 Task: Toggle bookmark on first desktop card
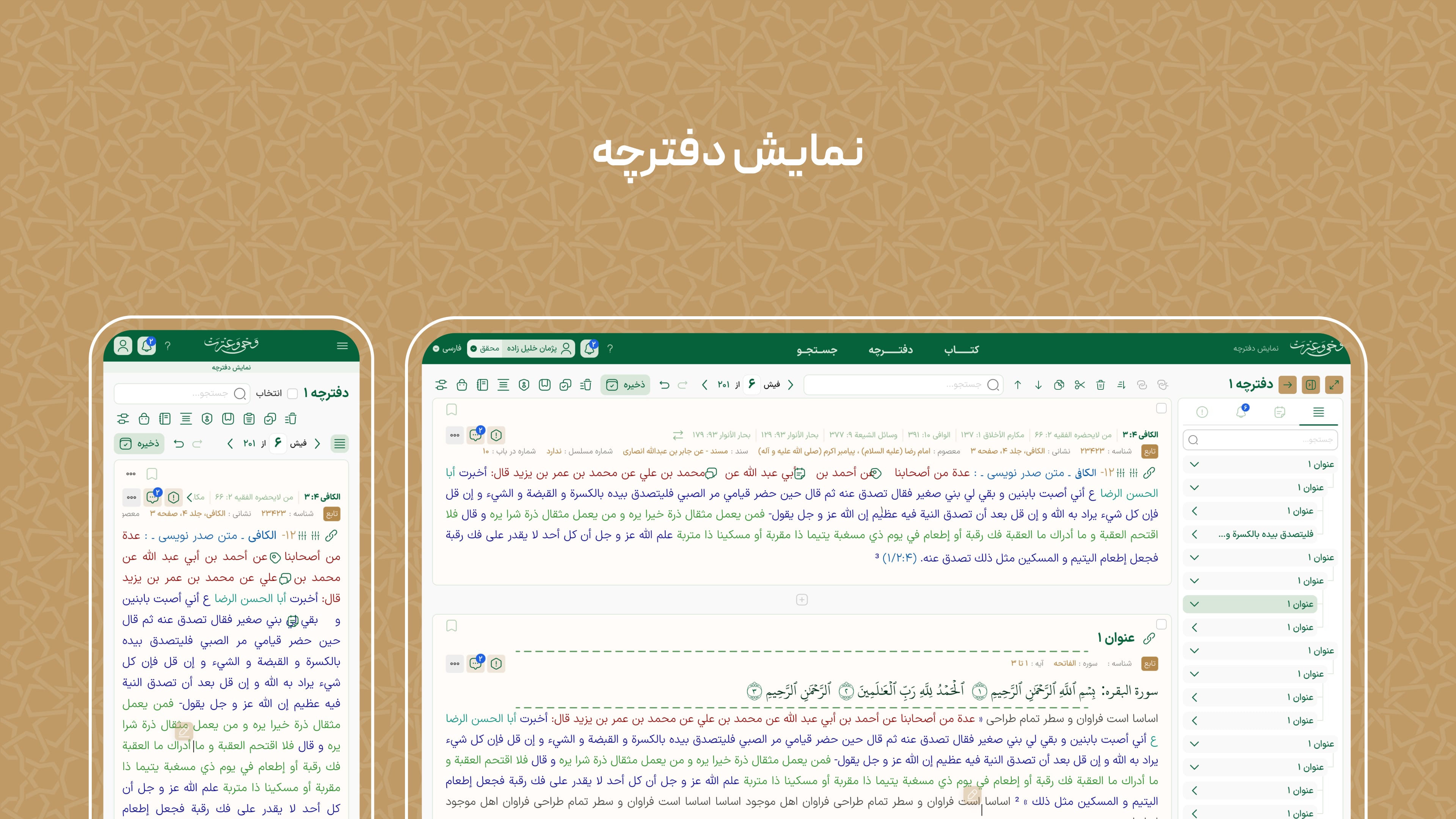click(x=452, y=409)
